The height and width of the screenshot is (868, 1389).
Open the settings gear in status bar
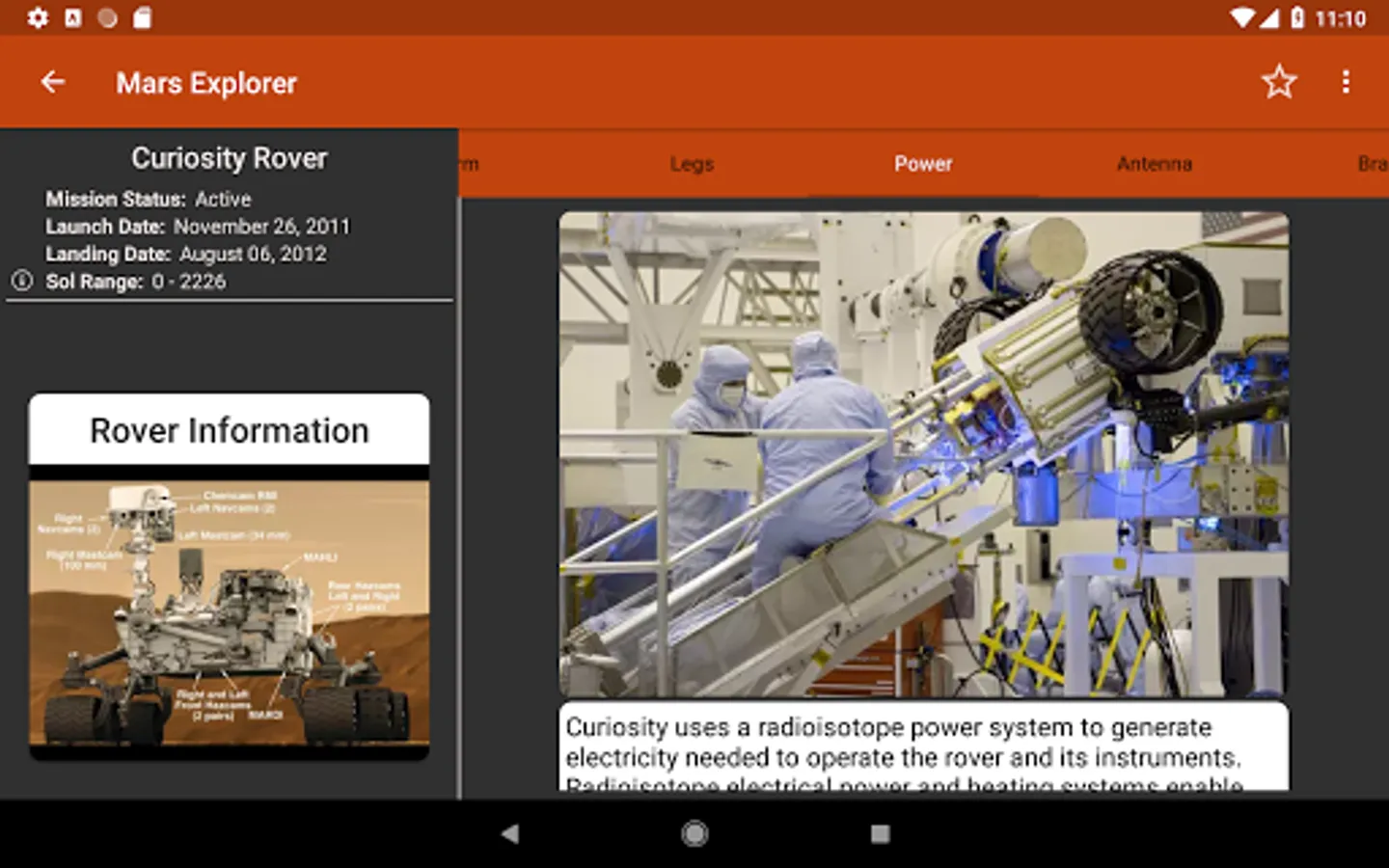point(38,17)
